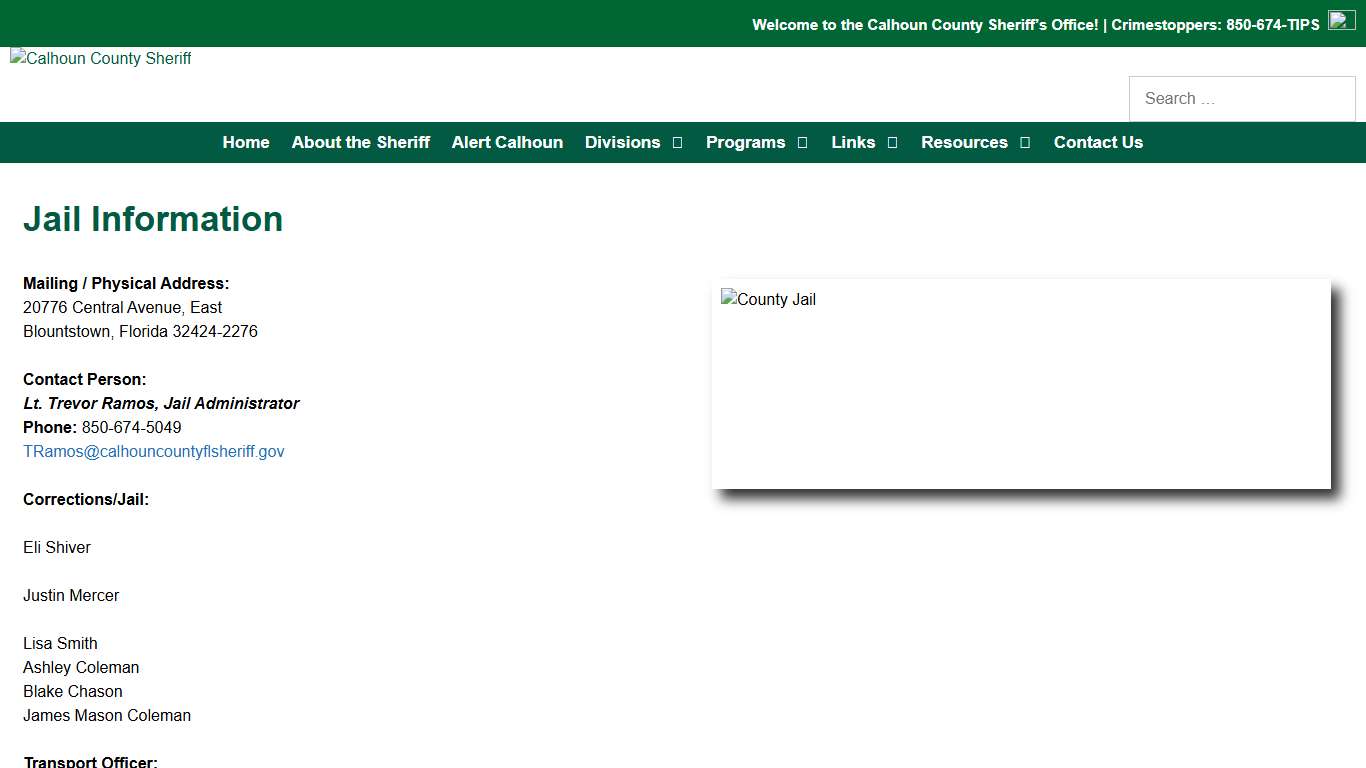
Task: Click the Jail Information heading
Action: [x=153, y=219]
